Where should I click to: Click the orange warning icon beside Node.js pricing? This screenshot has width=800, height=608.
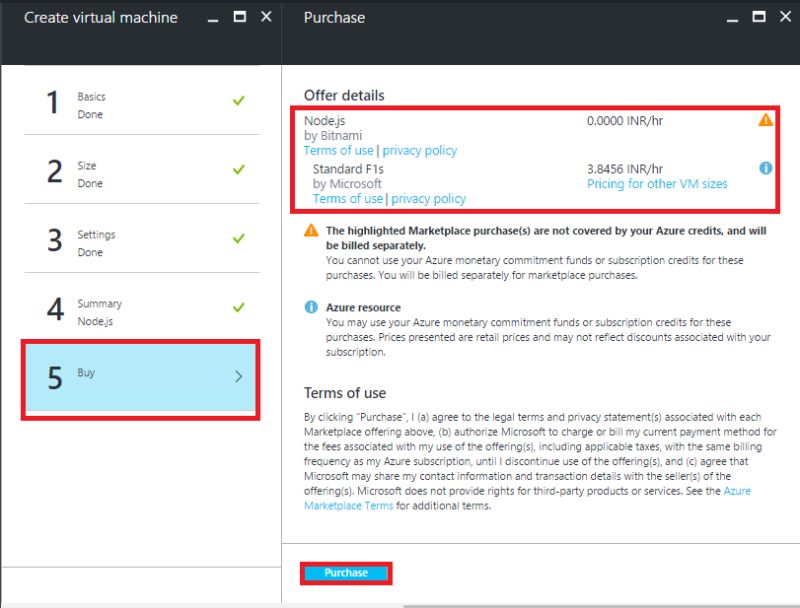tap(765, 119)
